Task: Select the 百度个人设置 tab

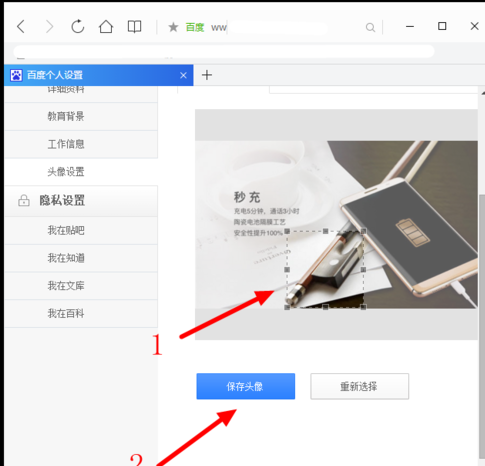Action: pyautogui.click(x=99, y=75)
